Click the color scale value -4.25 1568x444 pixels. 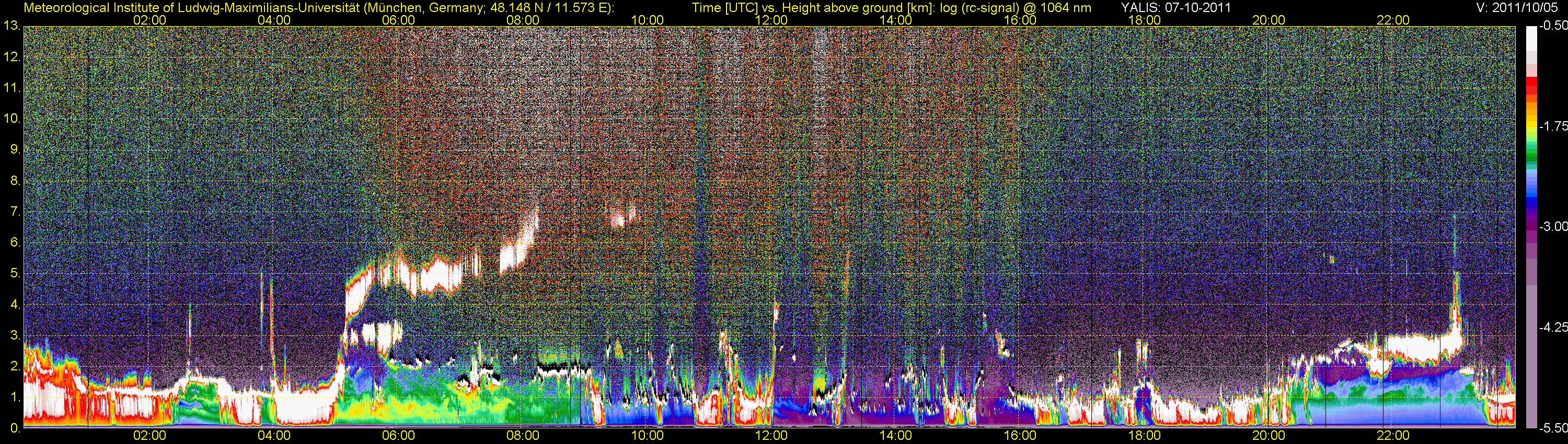tap(1553, 327)
